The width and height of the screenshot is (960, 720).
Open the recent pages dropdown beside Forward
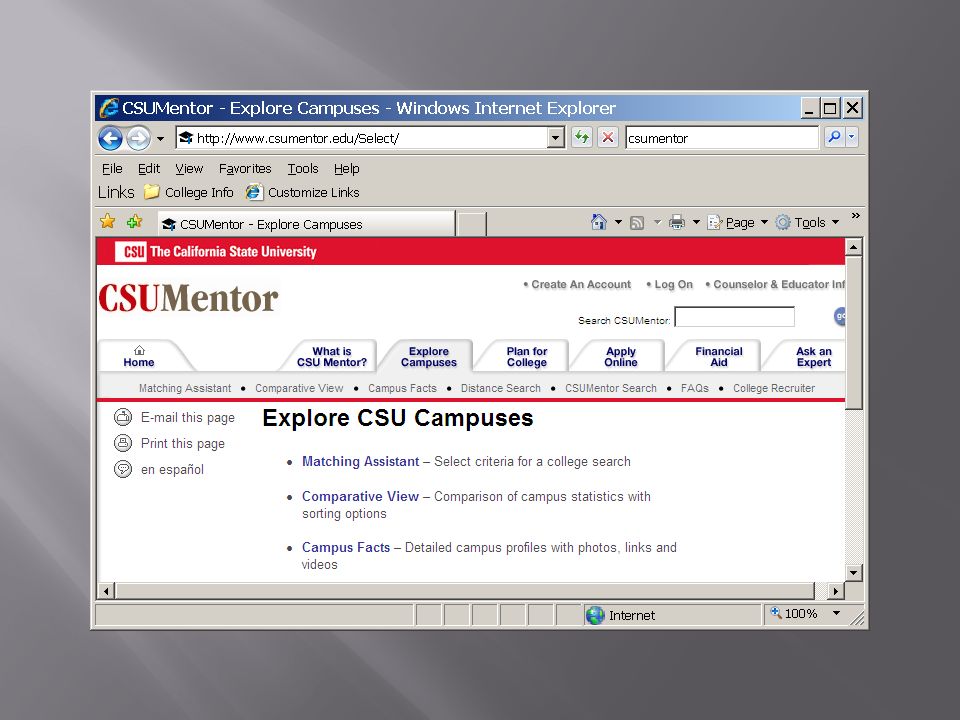[160, 139]
